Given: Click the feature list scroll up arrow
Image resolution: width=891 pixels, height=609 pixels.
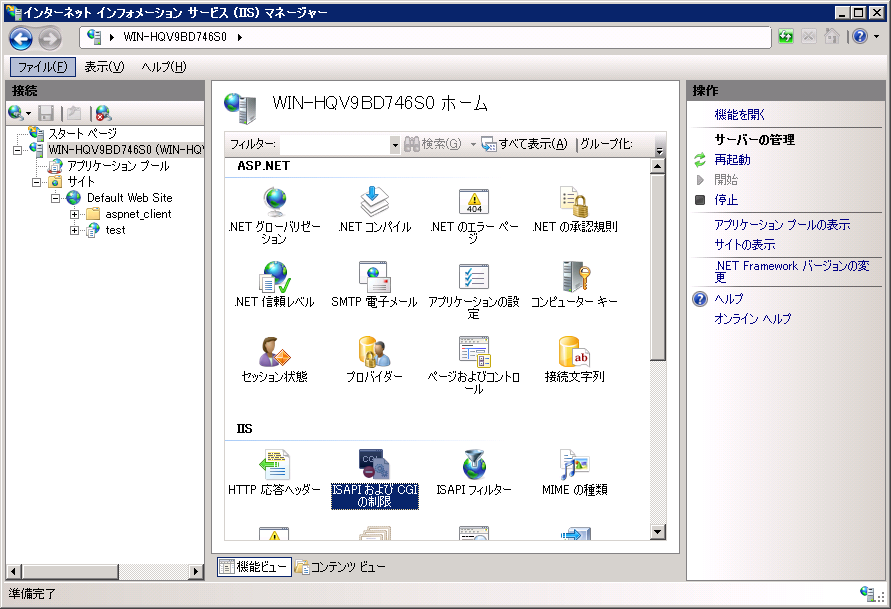Looking at the screenshot, I should pos(657,166).
